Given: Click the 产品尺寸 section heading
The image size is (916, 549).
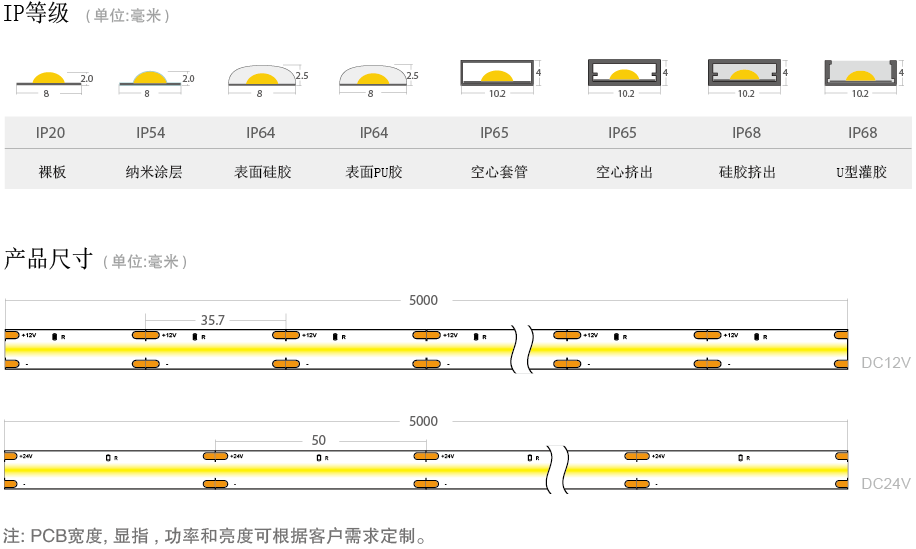Looking at the screenshot, I should [48, 260].
